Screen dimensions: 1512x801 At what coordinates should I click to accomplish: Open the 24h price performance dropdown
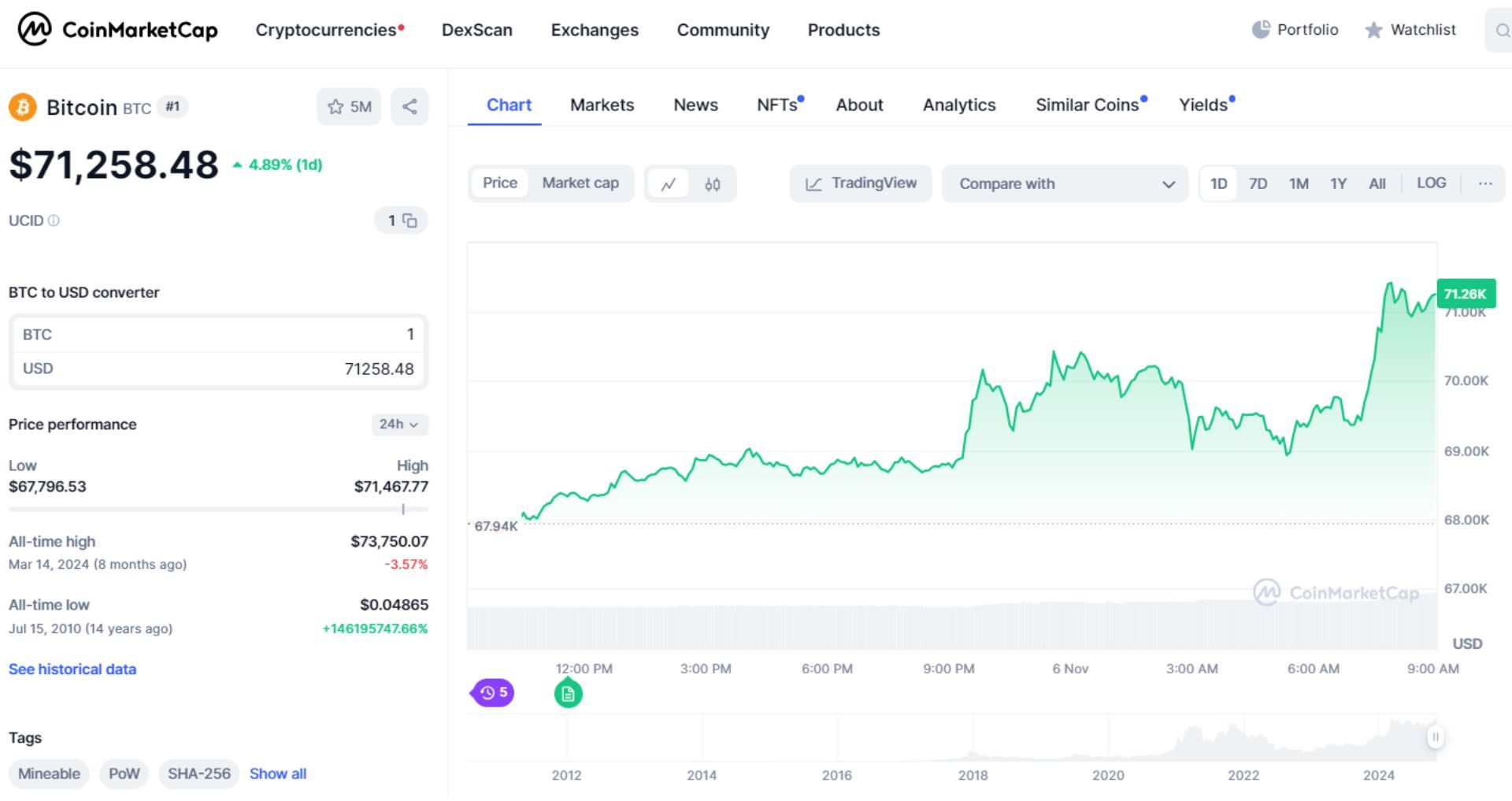(398, 425)
